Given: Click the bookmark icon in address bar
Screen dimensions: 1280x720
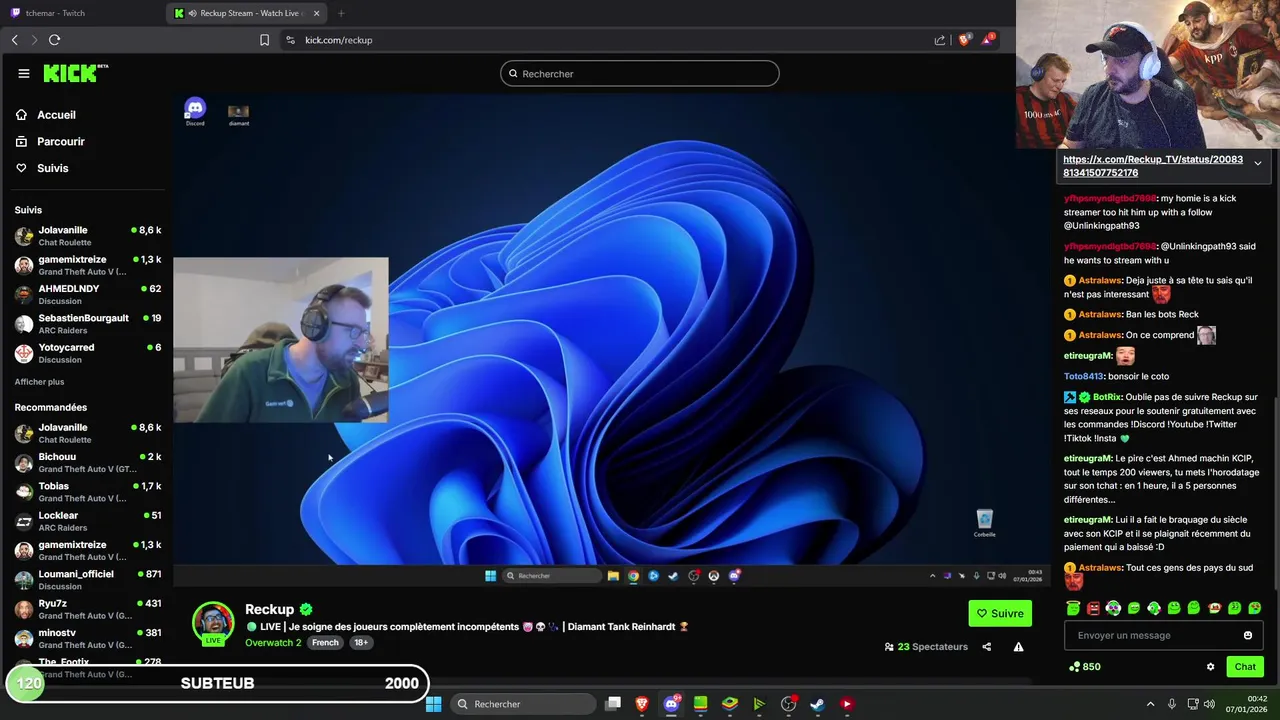Looking at the screenshot, I should (x=264, y=40).
